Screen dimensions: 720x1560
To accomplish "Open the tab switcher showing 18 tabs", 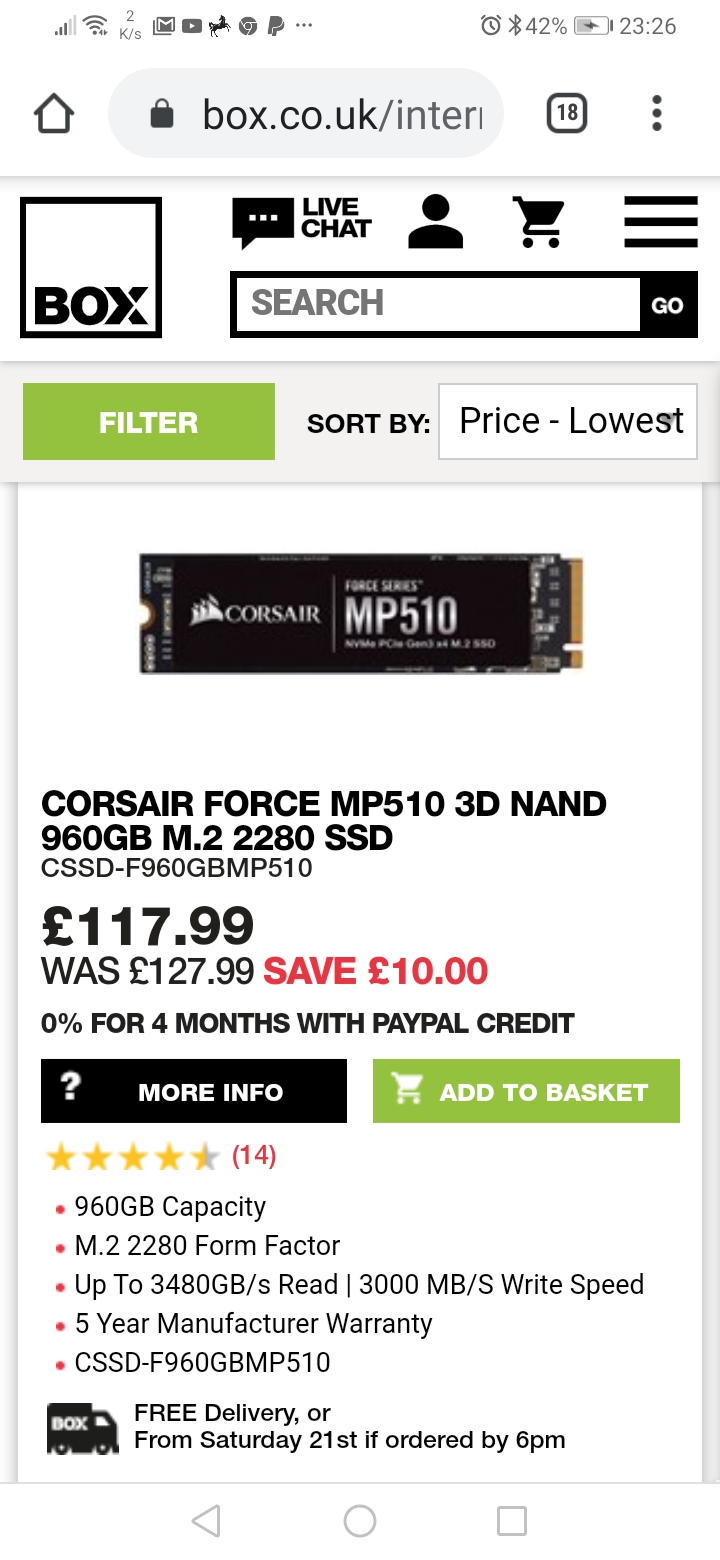I will (x=567, y=113).
